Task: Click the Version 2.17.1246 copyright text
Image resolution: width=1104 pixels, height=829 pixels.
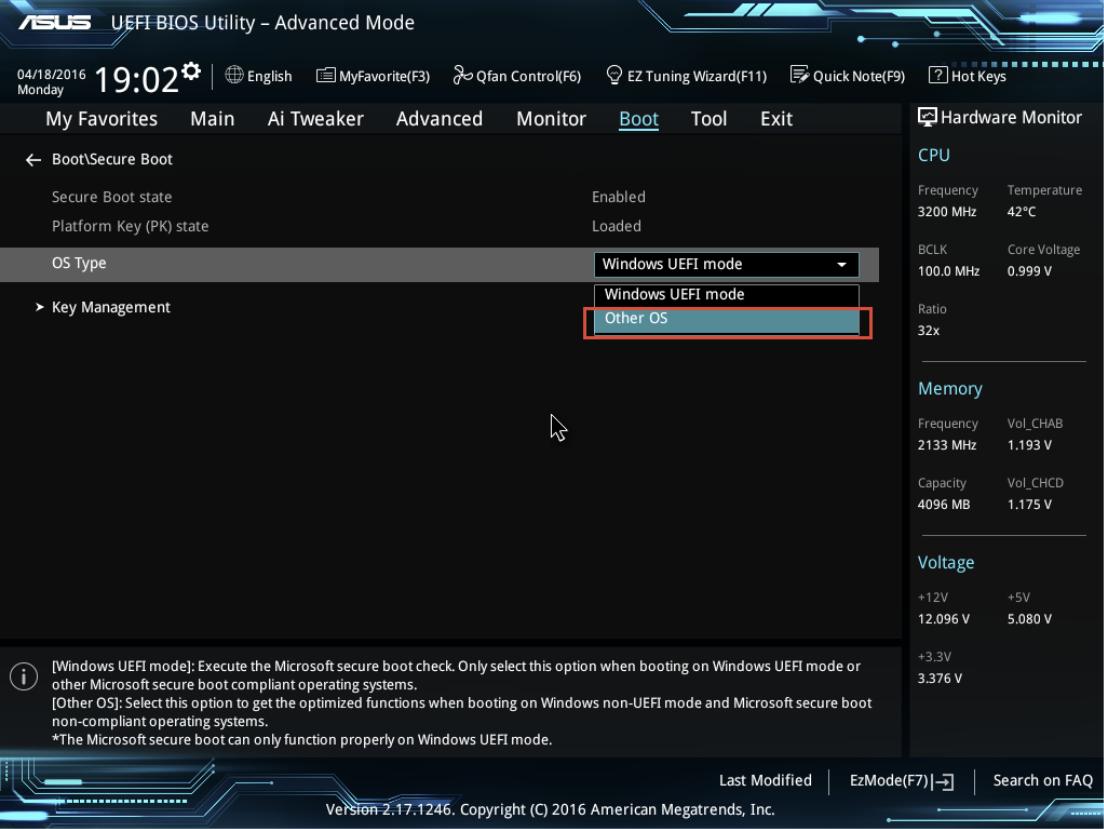Action: 550,810
